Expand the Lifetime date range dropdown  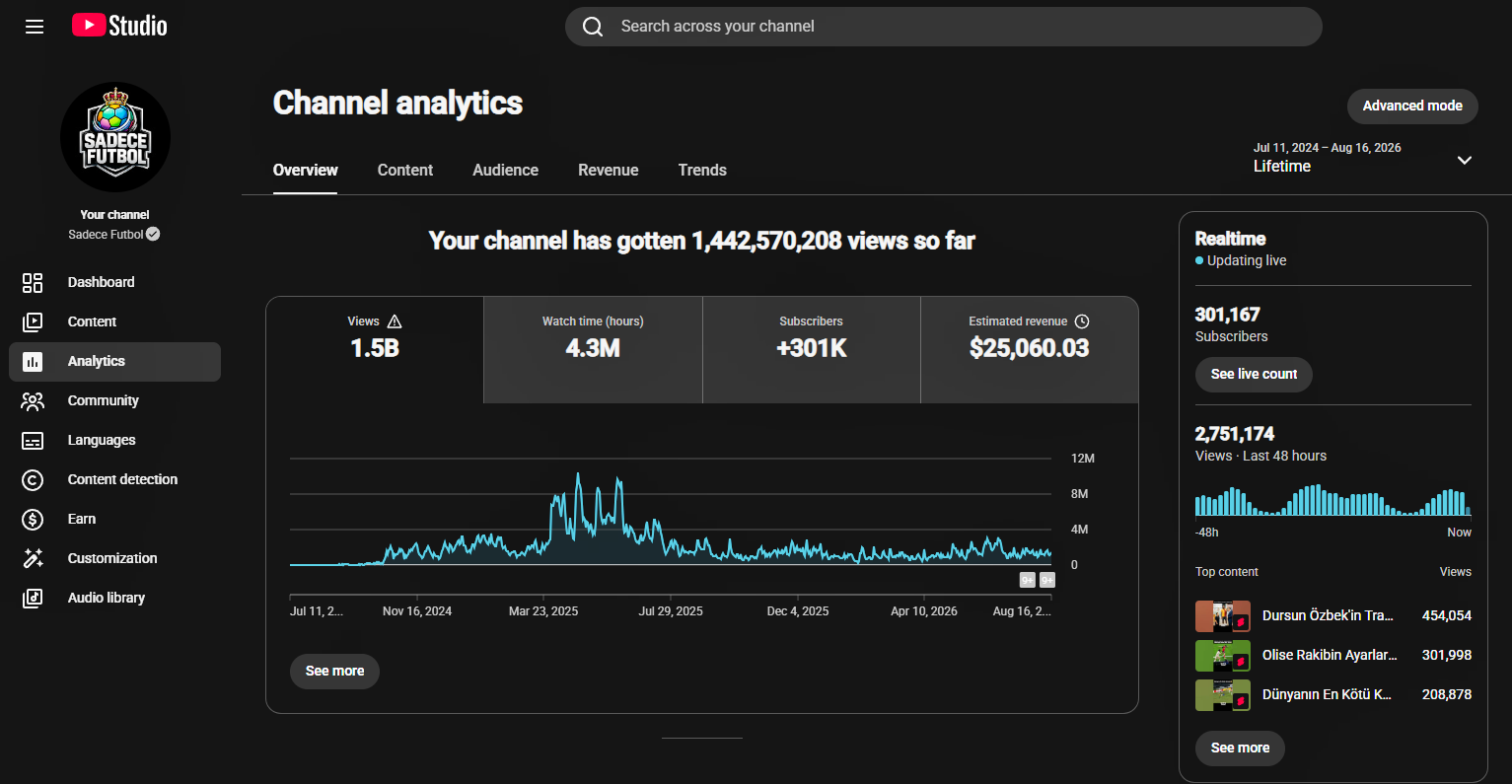pos(1465,160)
